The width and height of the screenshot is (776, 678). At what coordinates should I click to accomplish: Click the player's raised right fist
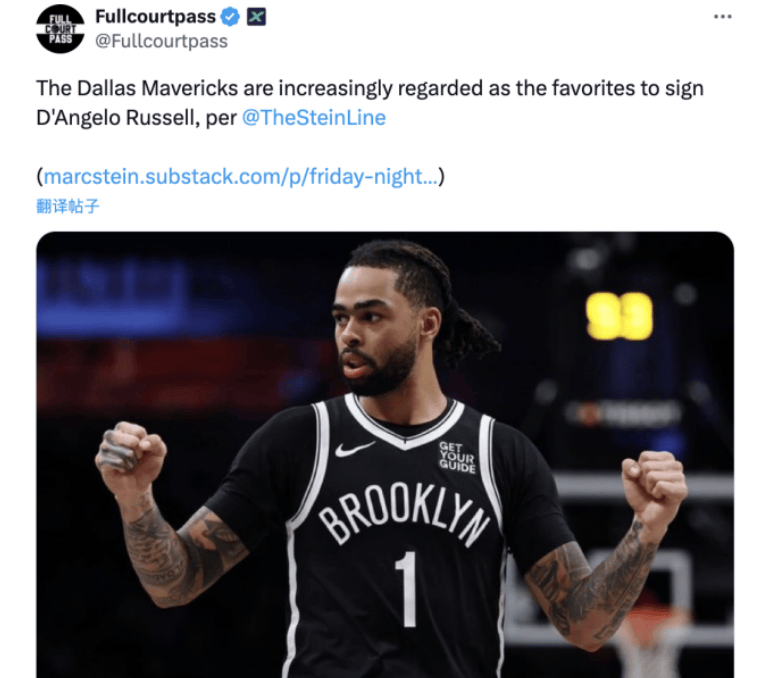coord(132,455)
